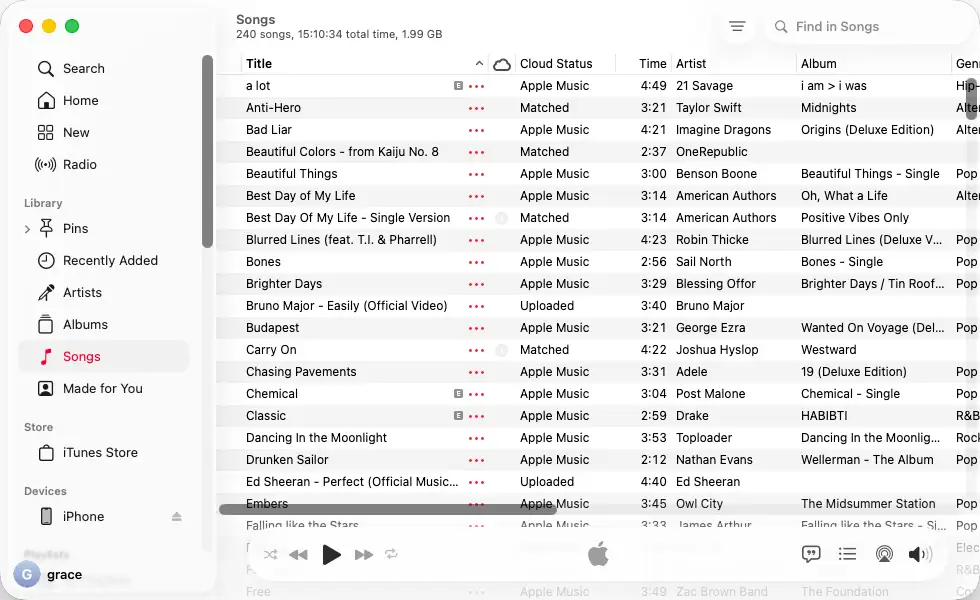
Task: Select Songs in the sidebar
Action: coord(104,356)
